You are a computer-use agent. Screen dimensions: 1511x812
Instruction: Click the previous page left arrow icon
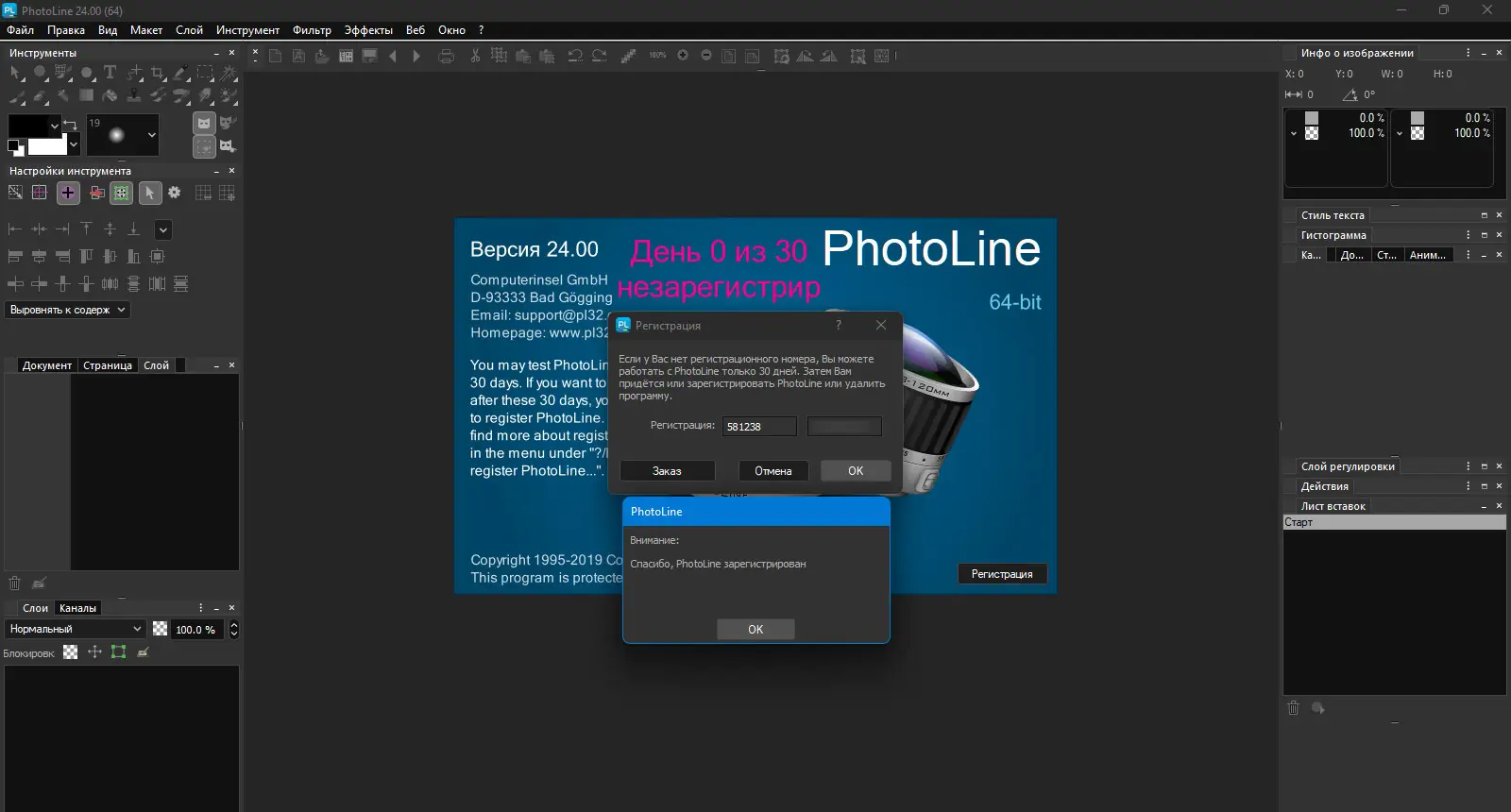(x=393, y=57)
